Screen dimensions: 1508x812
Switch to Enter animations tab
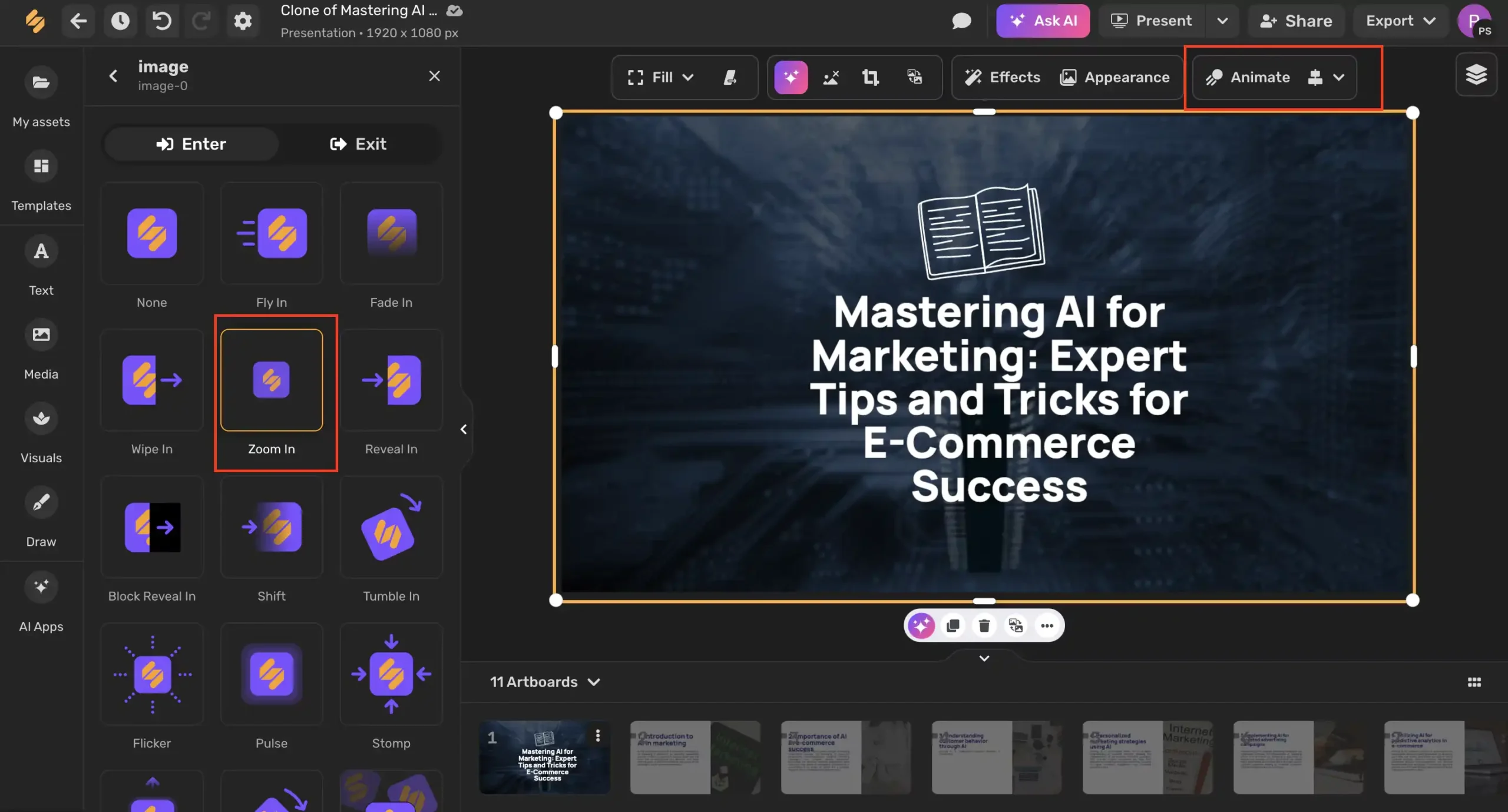pyautogui.click(x=191, y=144)
